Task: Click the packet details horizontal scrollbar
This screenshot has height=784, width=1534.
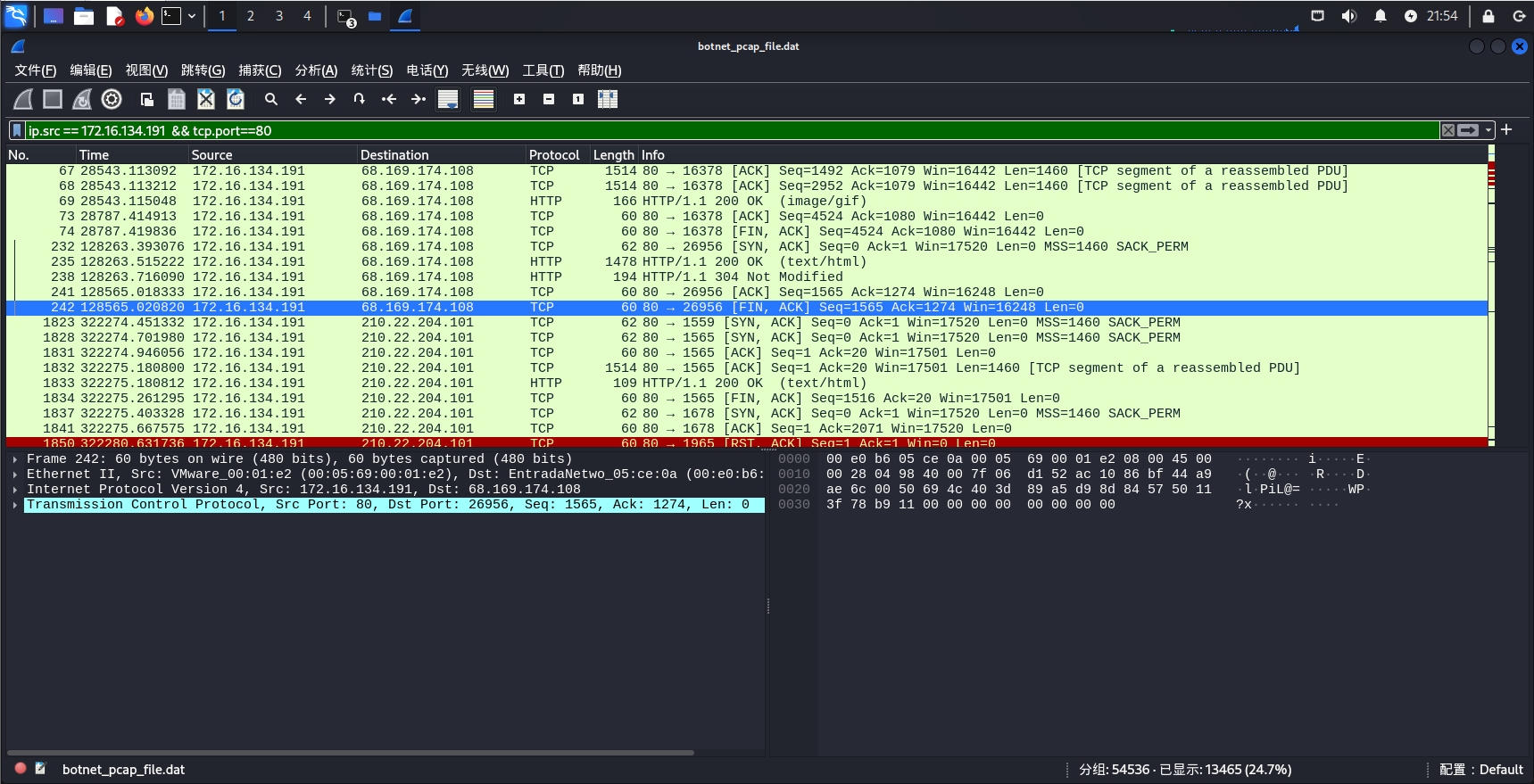Action: 351,753
